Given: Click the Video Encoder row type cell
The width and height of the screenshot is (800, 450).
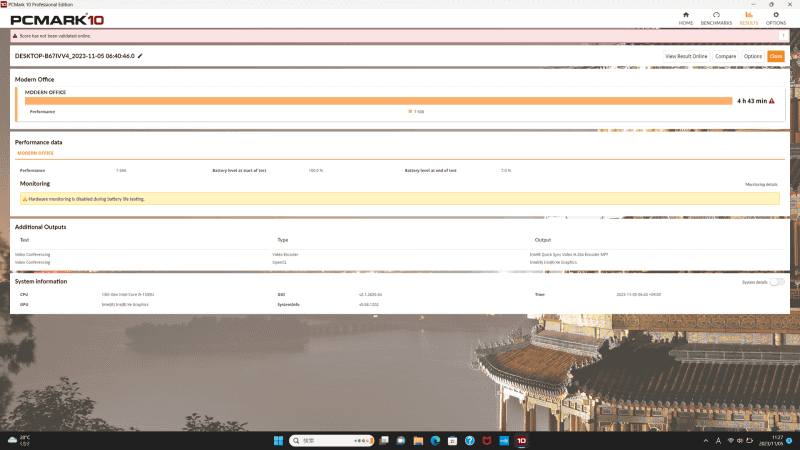Looking at the screenshot, I should (285, 254).
